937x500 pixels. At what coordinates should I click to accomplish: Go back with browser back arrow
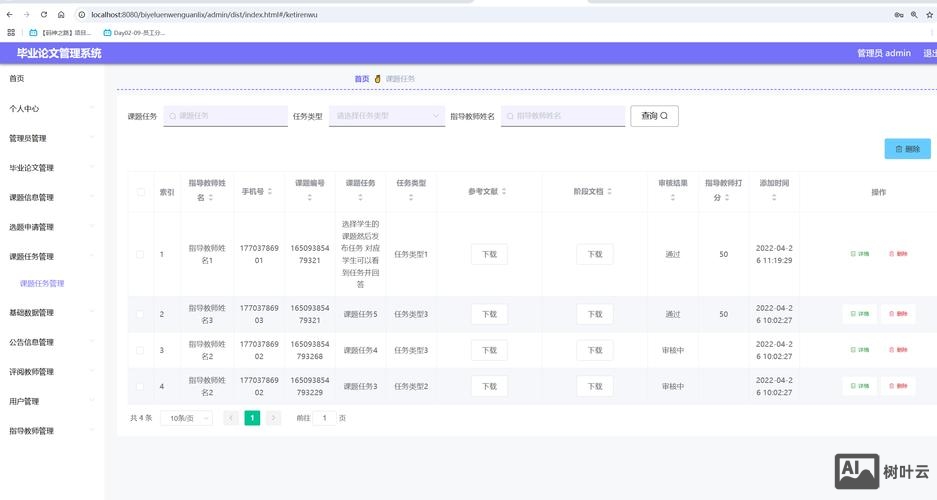coord(10,14)
